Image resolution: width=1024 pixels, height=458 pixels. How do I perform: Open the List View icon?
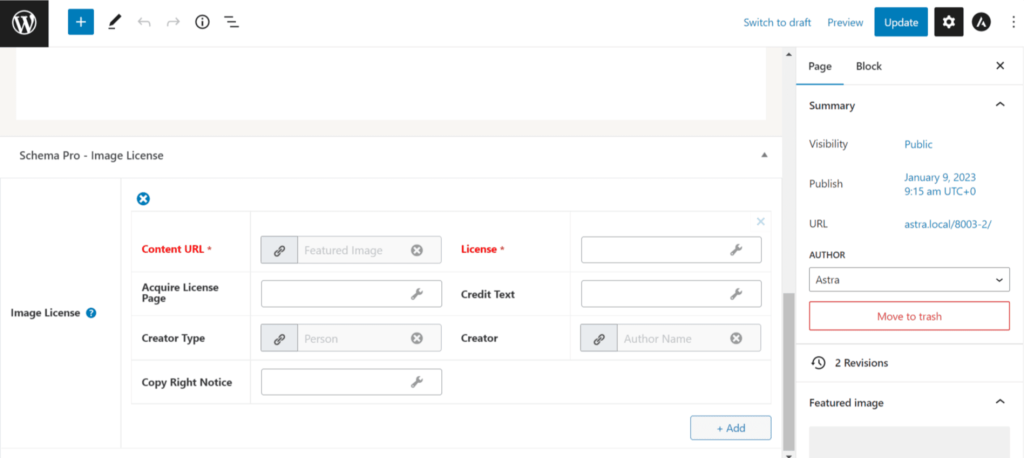coord(231,22)
